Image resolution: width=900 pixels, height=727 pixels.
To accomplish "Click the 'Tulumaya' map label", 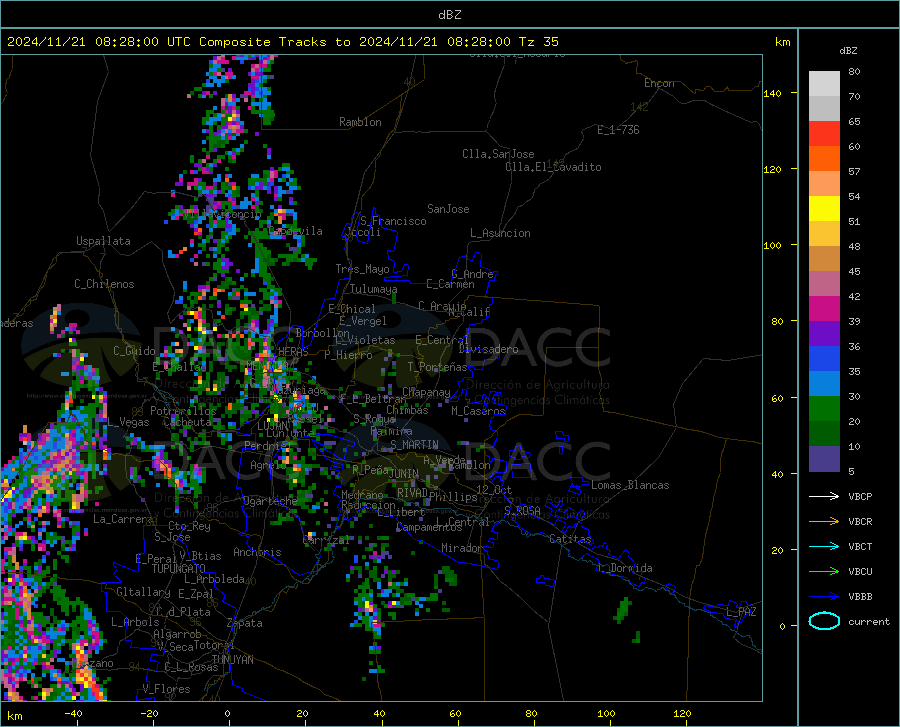I will click(x=374, y=289).
